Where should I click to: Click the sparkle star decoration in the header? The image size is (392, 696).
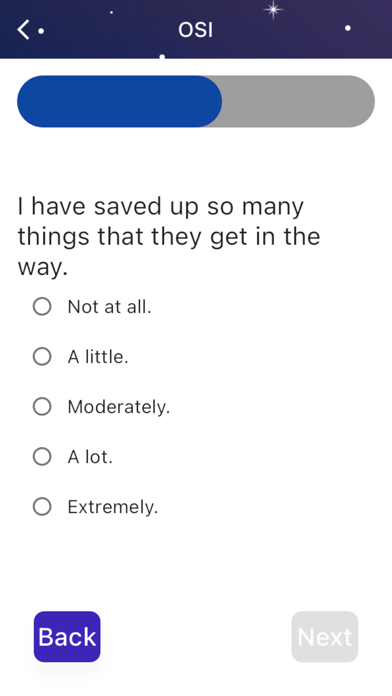273,9
